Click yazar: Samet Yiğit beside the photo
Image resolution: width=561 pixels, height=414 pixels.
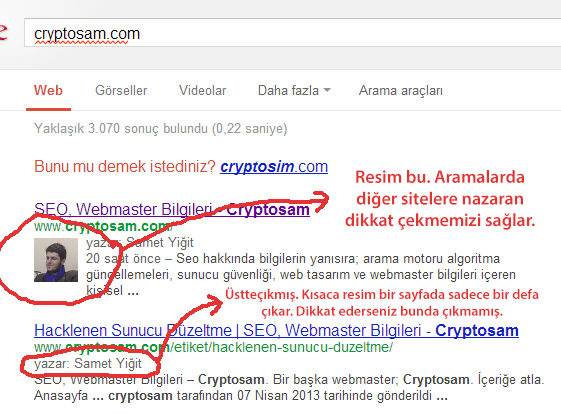(x=140, y=243)
